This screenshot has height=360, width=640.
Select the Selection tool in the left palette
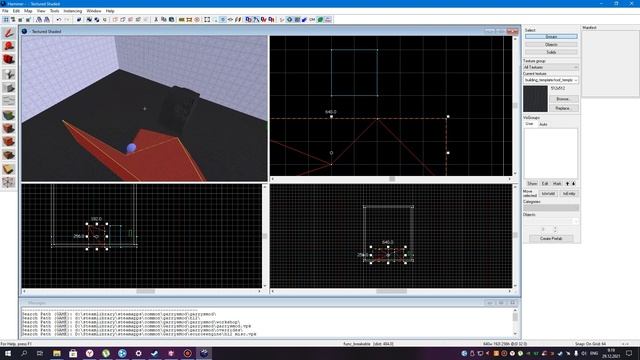(x=9, y=33)
